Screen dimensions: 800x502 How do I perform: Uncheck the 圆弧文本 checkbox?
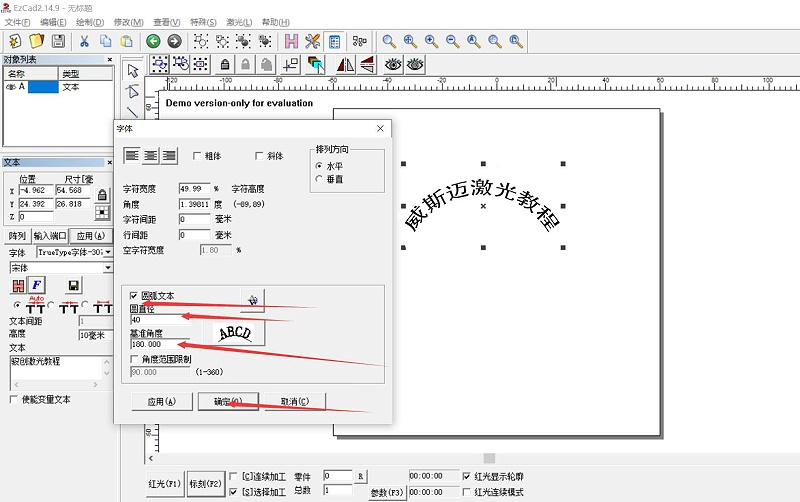[x=135, y=296]
